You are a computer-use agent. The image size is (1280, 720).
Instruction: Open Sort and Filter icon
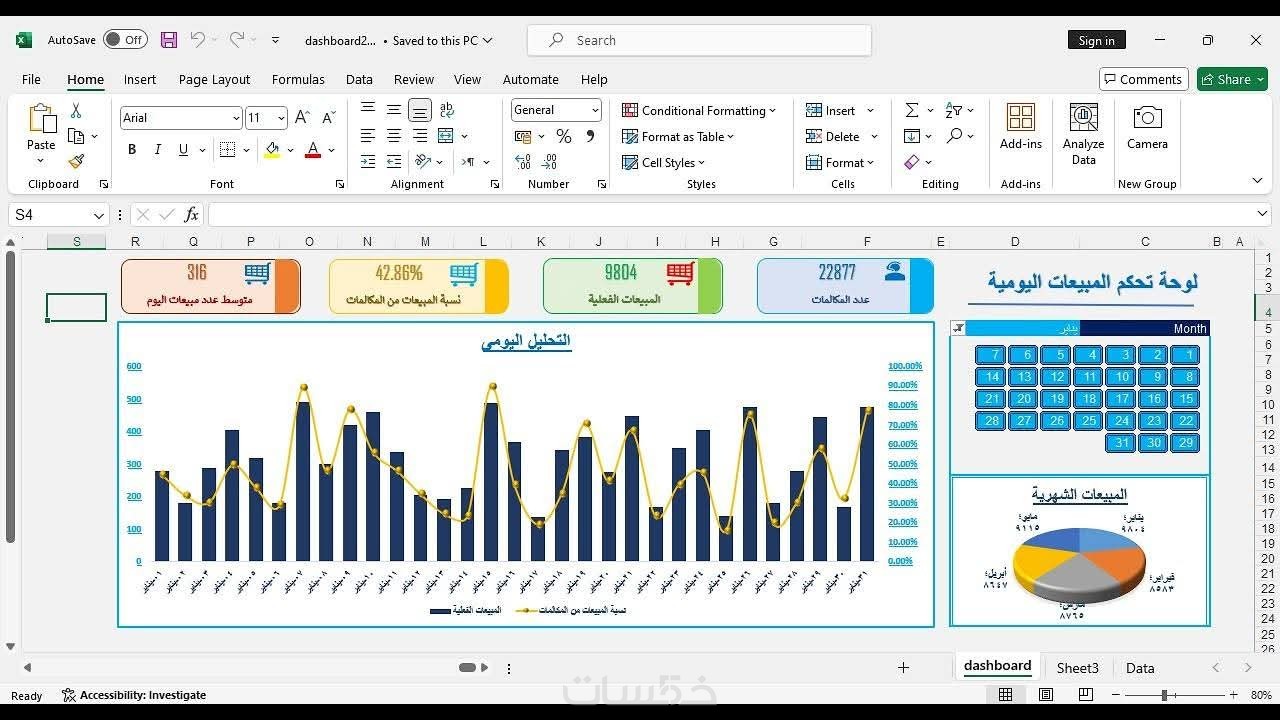click(952, 110)
